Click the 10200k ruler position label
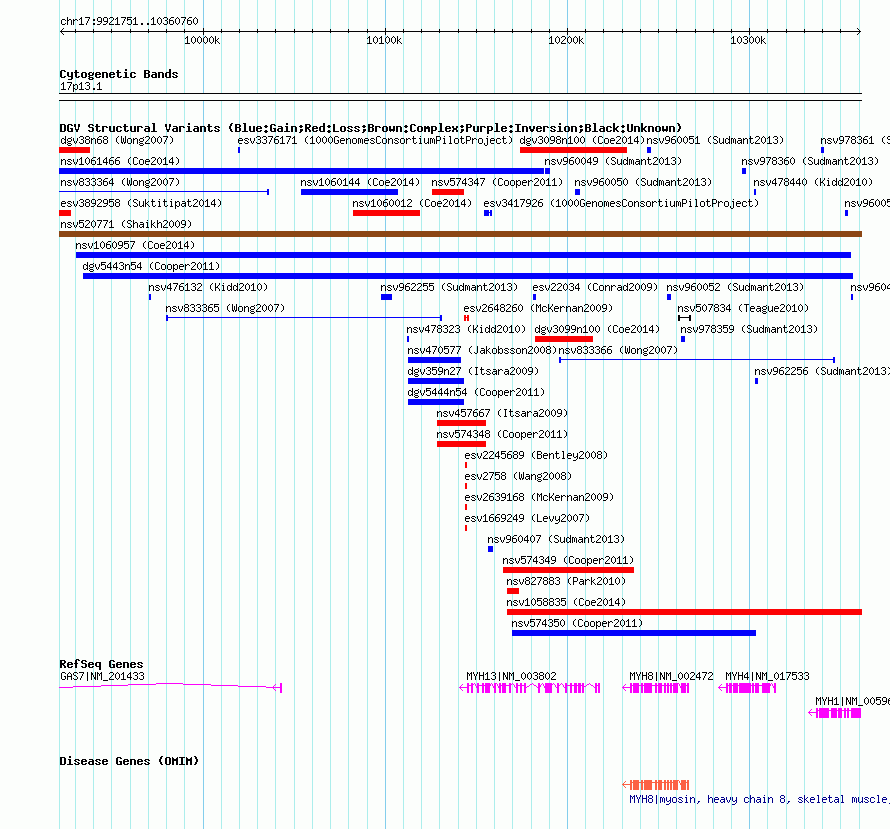Image resolution: width=890 pixels, height=829 pixels. point(566,40)
